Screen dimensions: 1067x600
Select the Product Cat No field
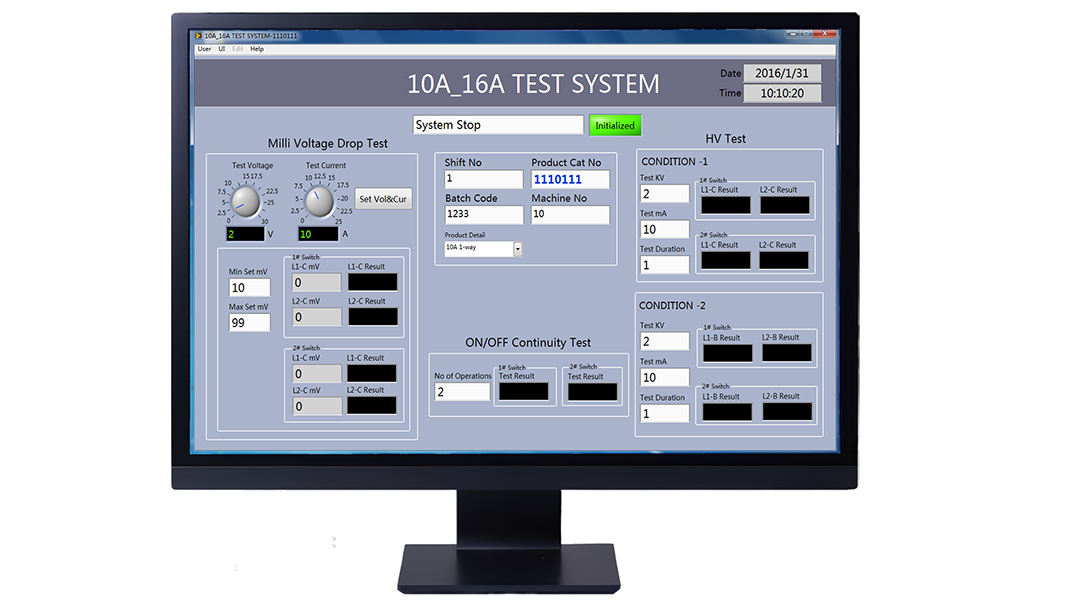click(x=570, y=179)
